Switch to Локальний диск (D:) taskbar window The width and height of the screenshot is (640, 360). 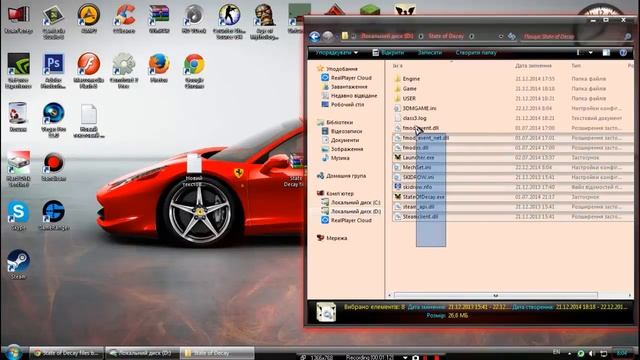142,353
